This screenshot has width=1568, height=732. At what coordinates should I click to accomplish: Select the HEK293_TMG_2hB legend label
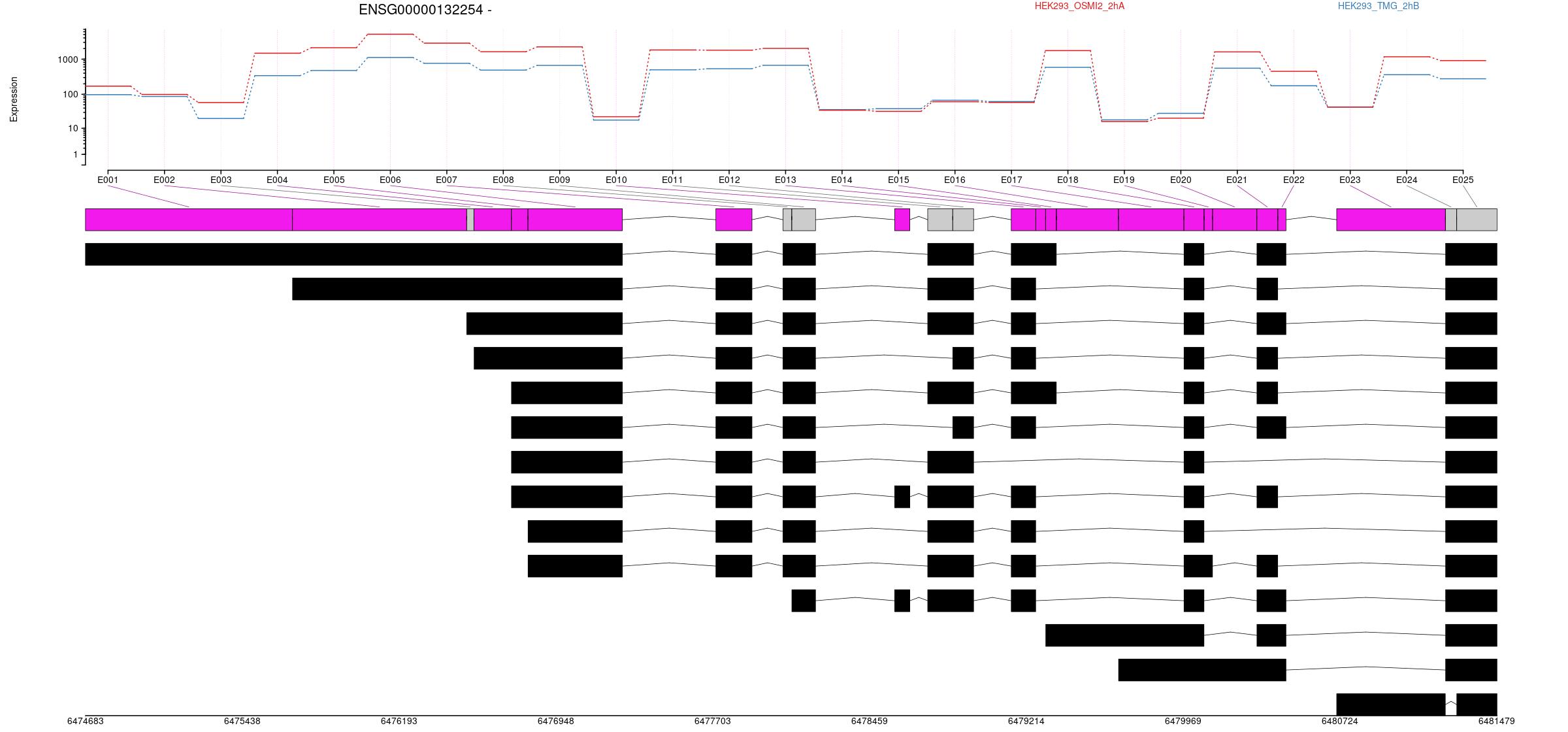pyautogui.click(x=1379, y=6)
